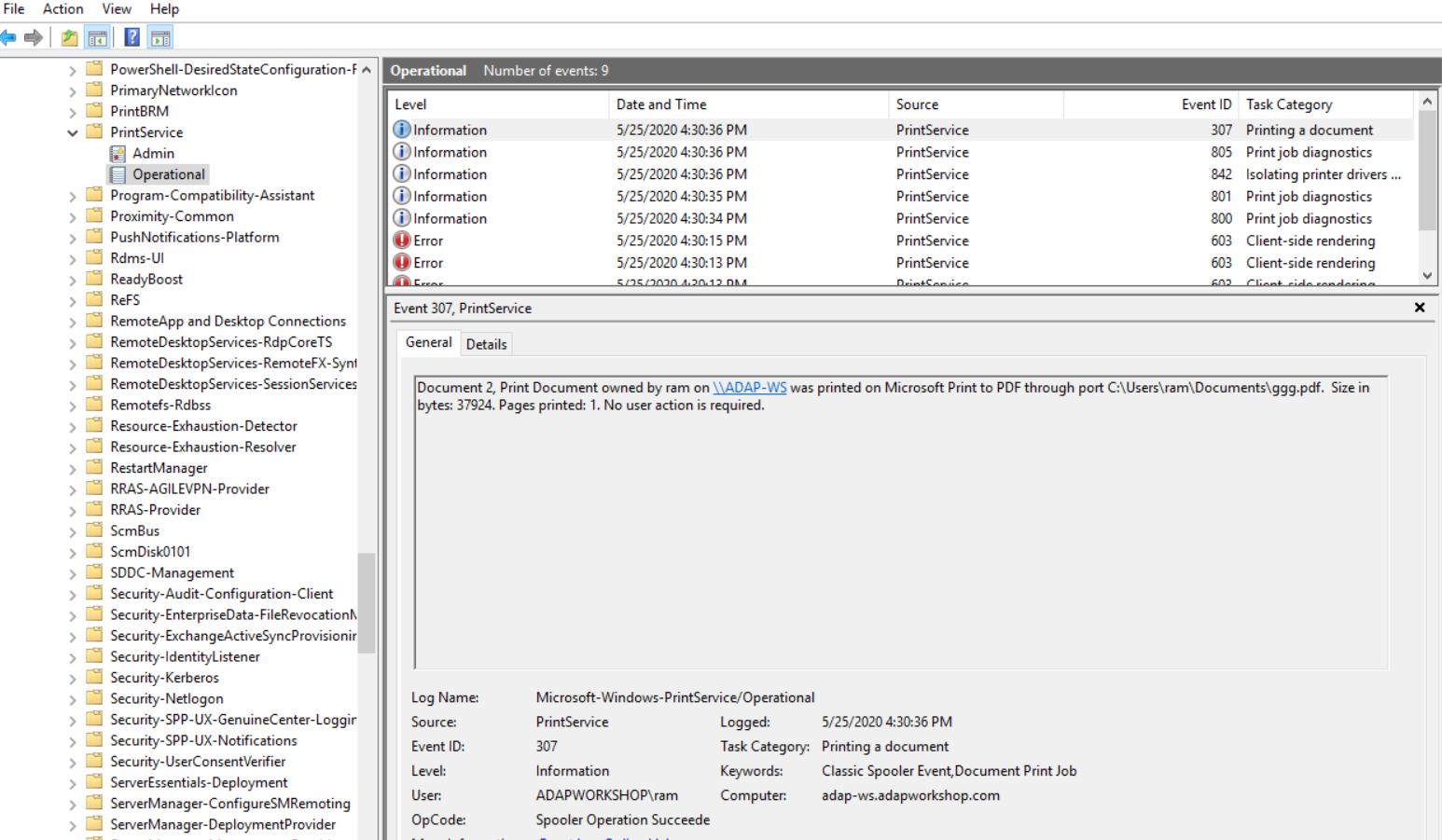Toggle the Show/Hide Console Tree toolbar icon
Viewport: 1442px width, 840px height.
tap(96, 37)
